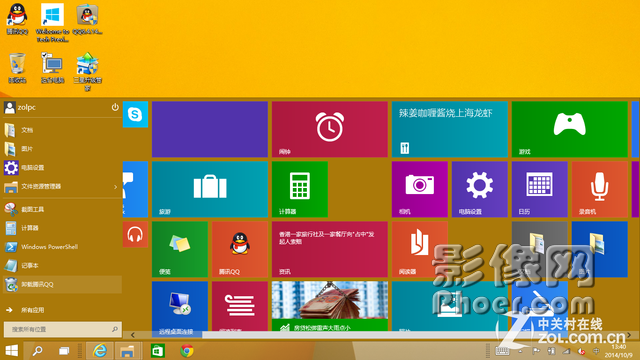Open the Alarm clock tile
The height and width of the screenshot is (360, 640).
coord(330,129)
